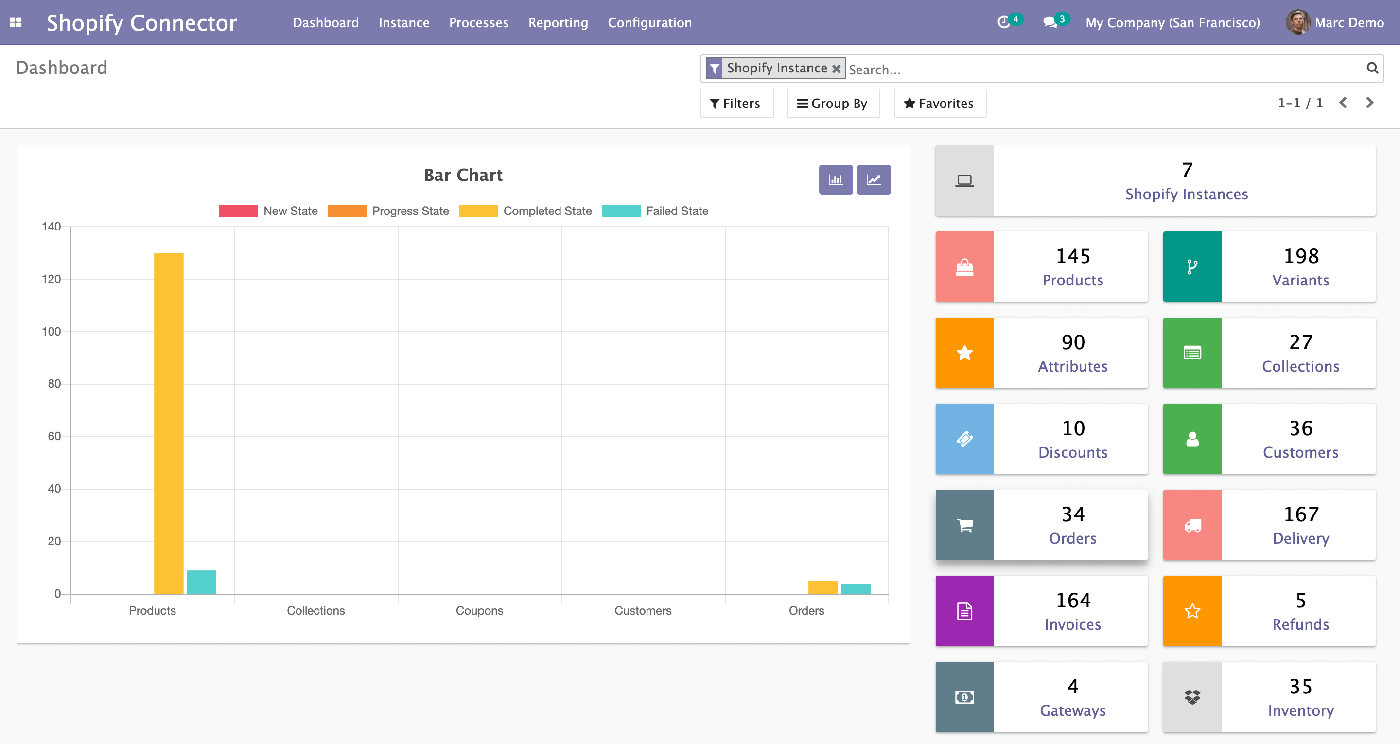The height and width of the screenshot is (744, 1400).
Task: Focus the Search input field
Action: (x=1104, y=69)
